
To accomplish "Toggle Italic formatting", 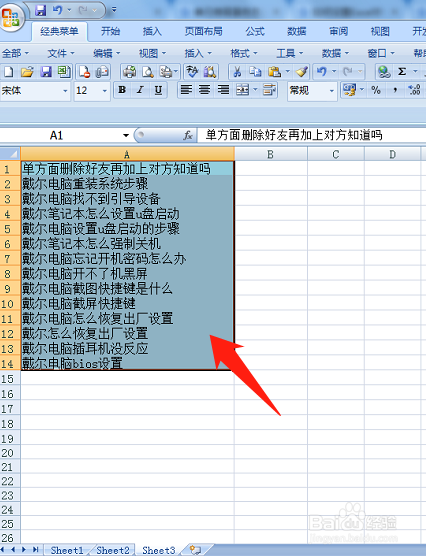I will tap(140, 90).
